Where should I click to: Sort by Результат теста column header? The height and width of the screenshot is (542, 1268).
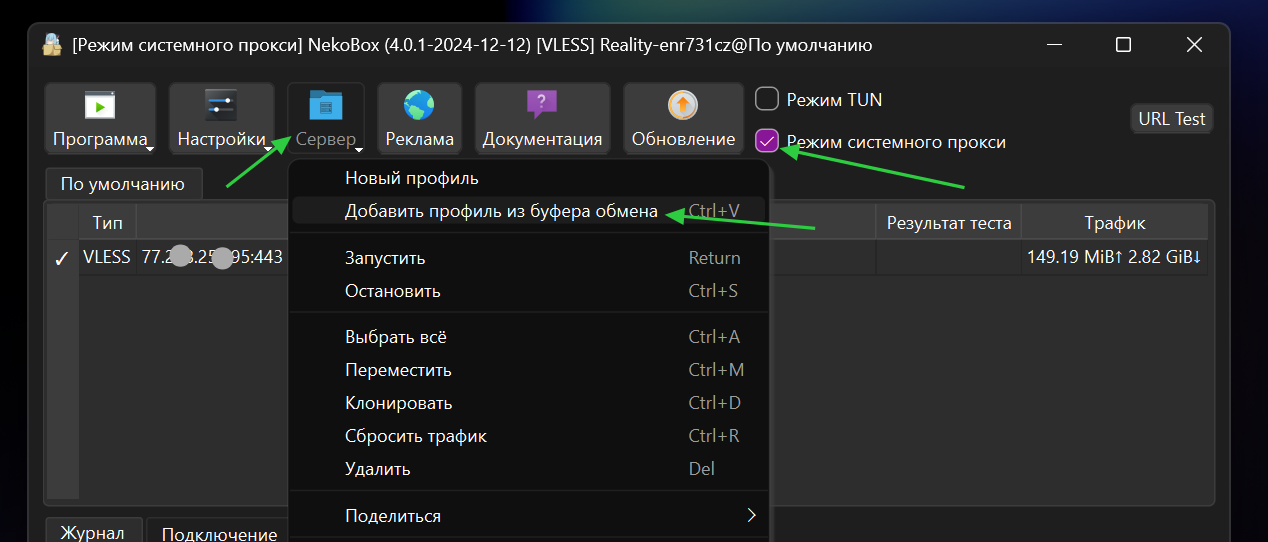(948, 223)
